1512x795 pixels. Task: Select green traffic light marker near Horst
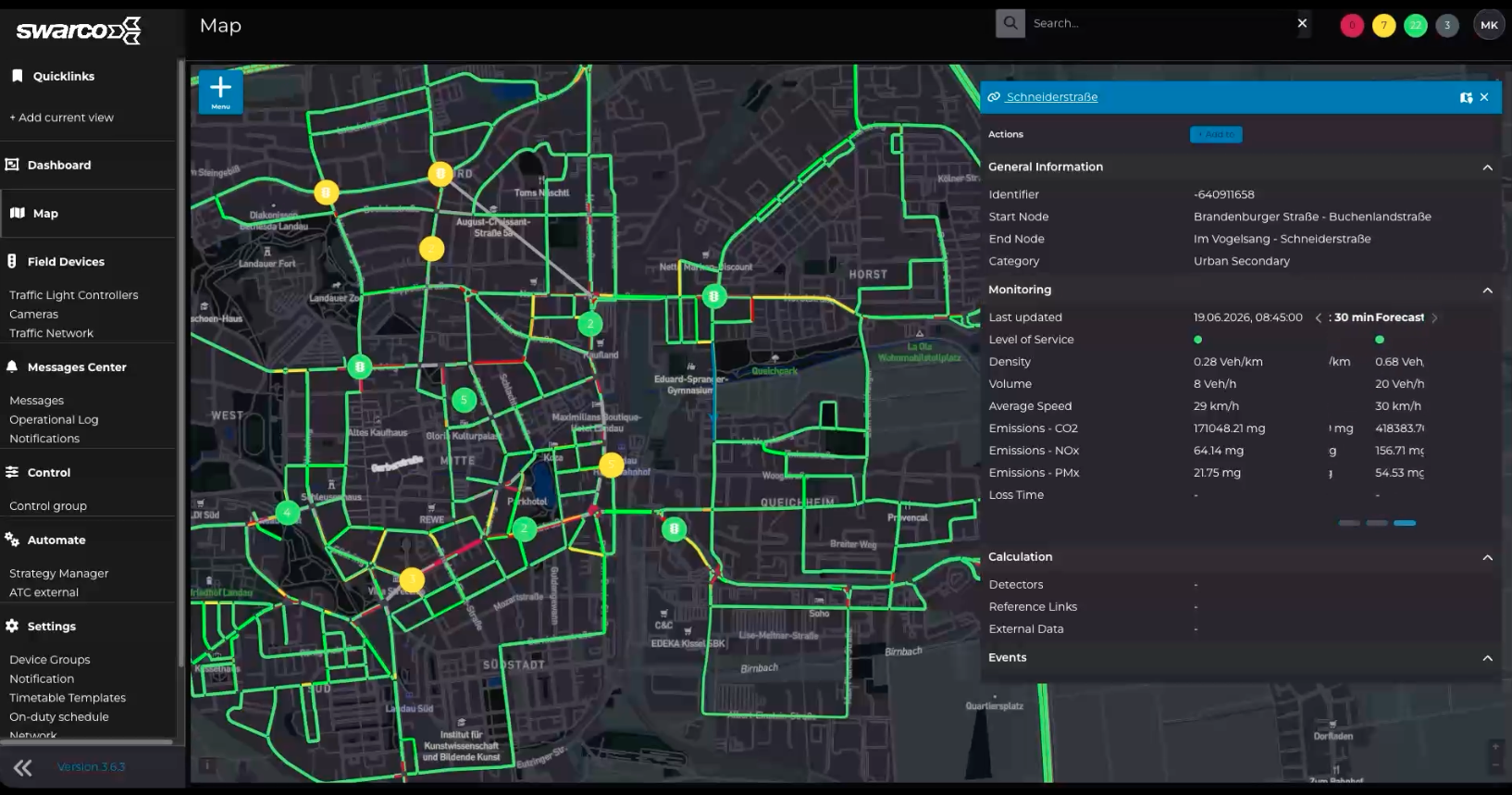713,296
